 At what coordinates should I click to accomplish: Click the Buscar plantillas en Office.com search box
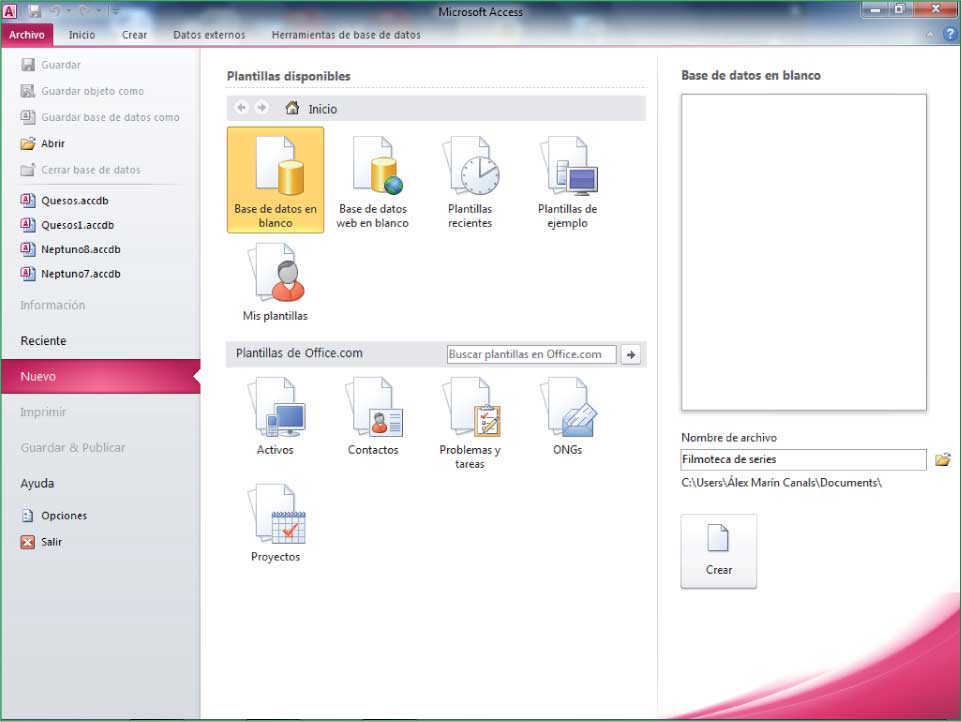pos(531,355)
